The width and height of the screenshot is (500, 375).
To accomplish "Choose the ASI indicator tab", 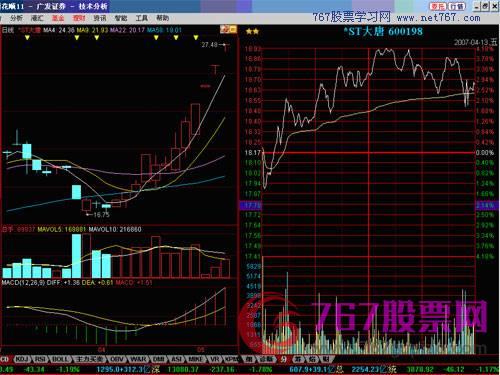I will click(x=177, y=359).
